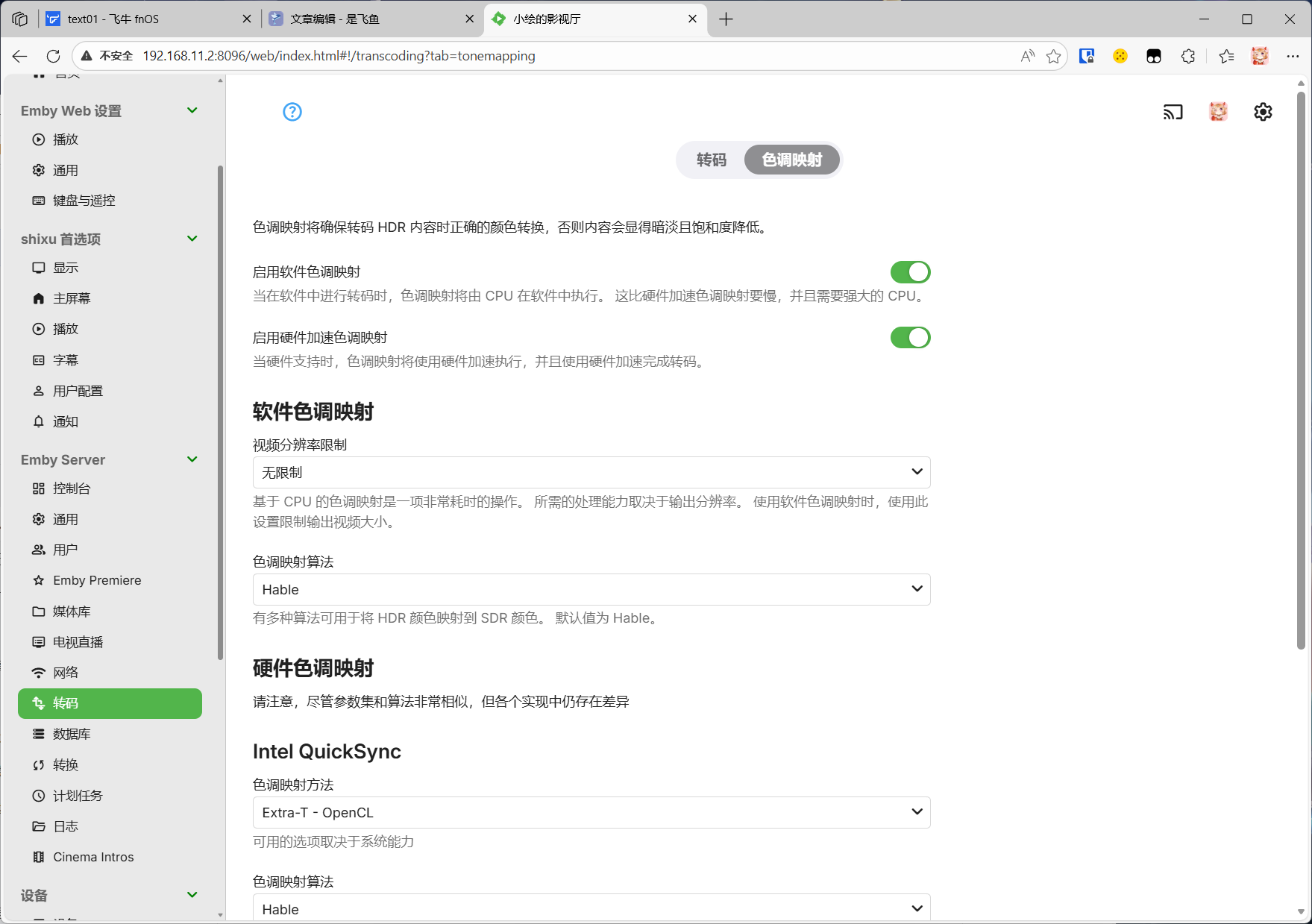The image size is (1312, 924).
Task: Select the 色调映射 tab
Action: [791, 160]
